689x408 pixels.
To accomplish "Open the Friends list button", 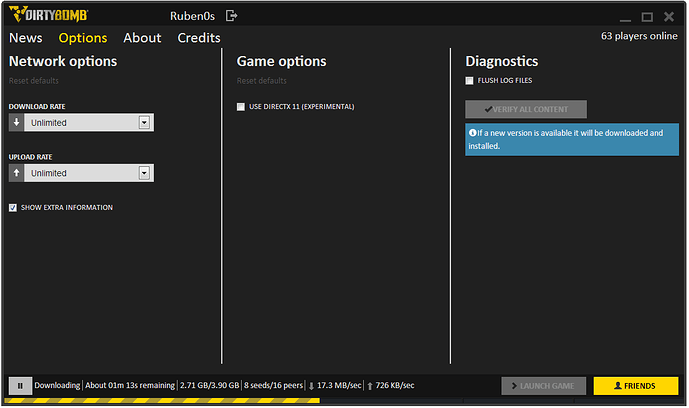I will tap(636, 385).
